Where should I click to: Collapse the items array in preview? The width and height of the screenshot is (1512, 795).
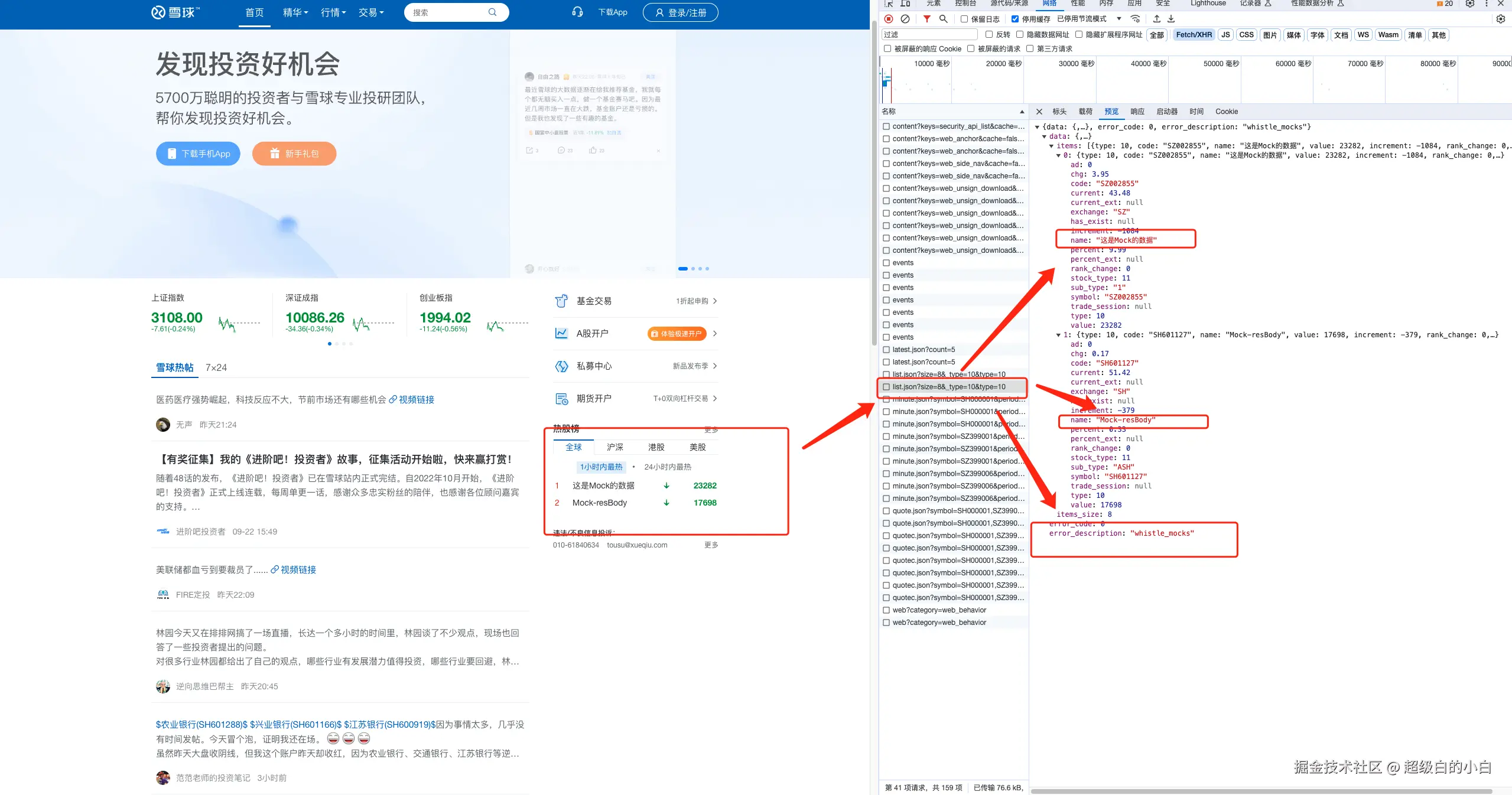tap(1052, 146)
